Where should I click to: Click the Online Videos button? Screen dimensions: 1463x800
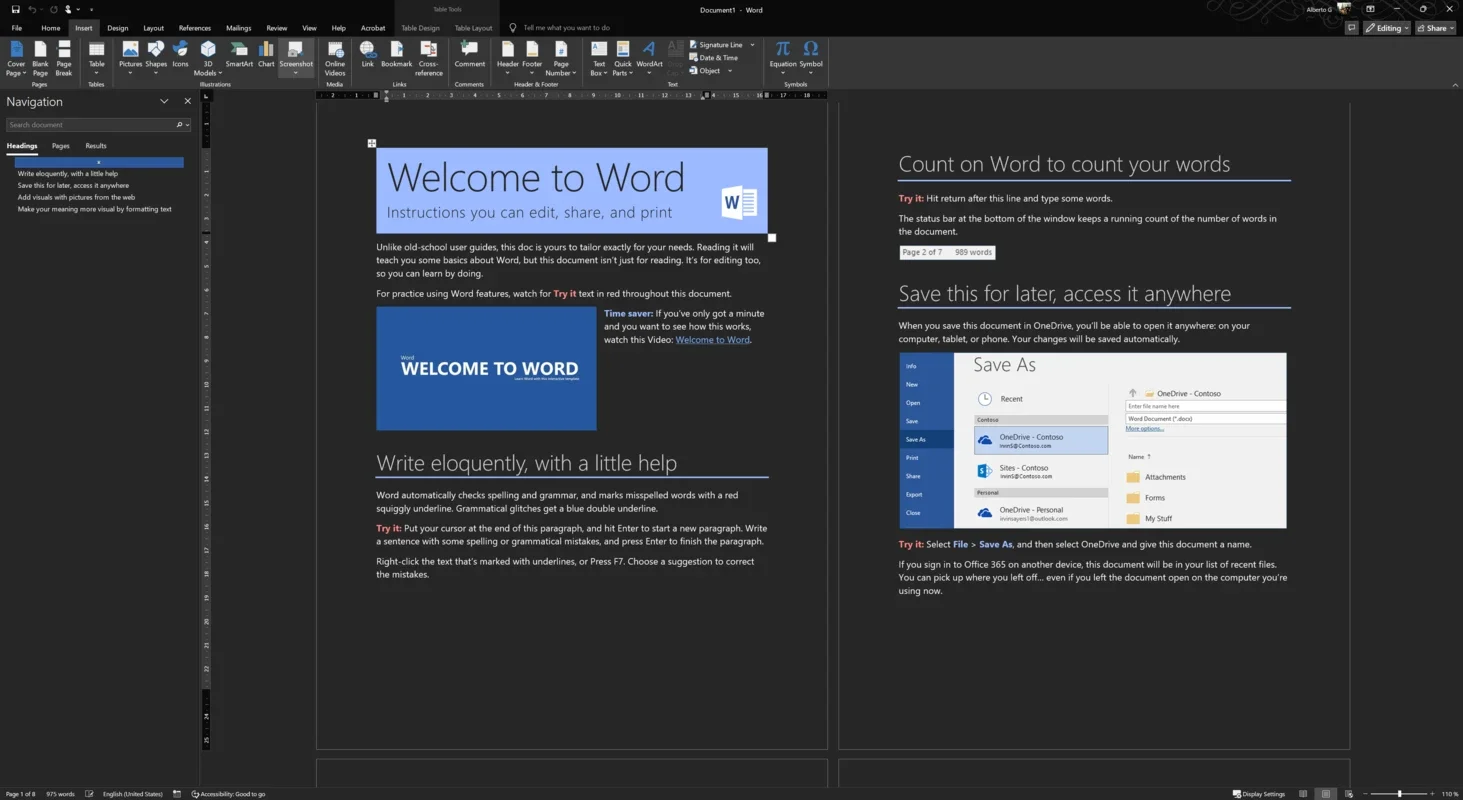pos(335,58)
